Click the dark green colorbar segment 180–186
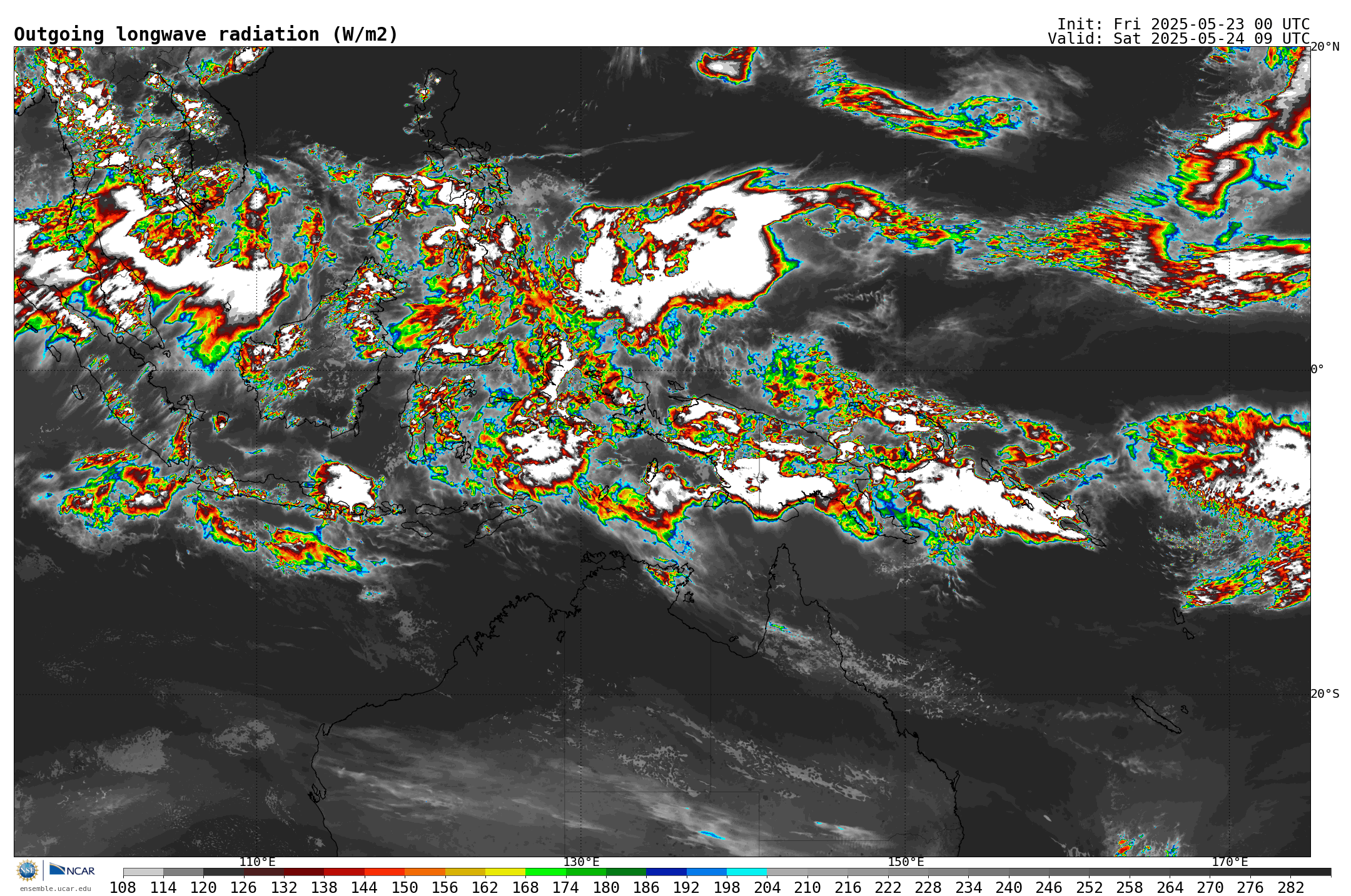This screenshot has width=1351, height=896. click(x=626, y=872)
